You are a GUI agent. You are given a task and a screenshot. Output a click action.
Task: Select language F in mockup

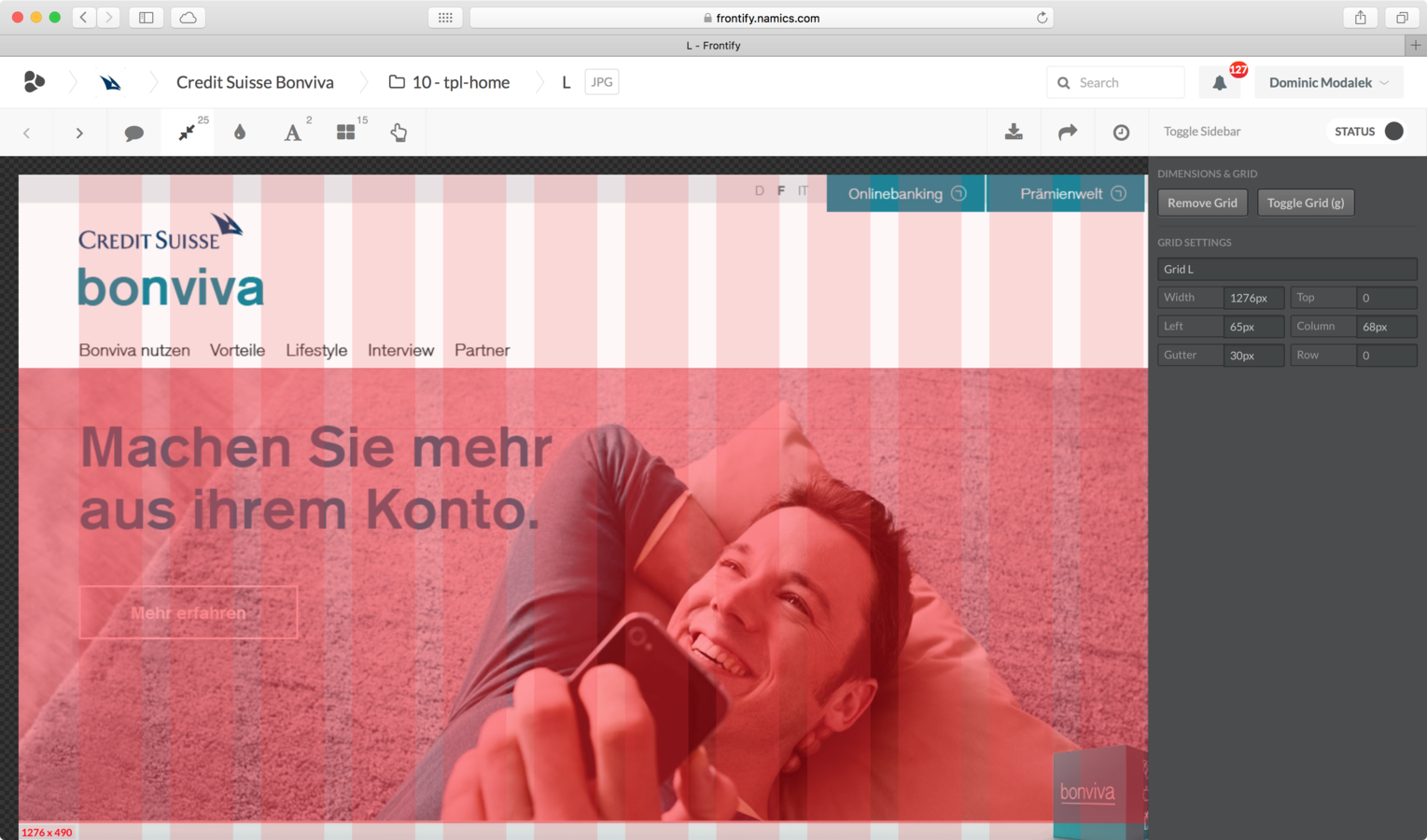pos(781,190)
